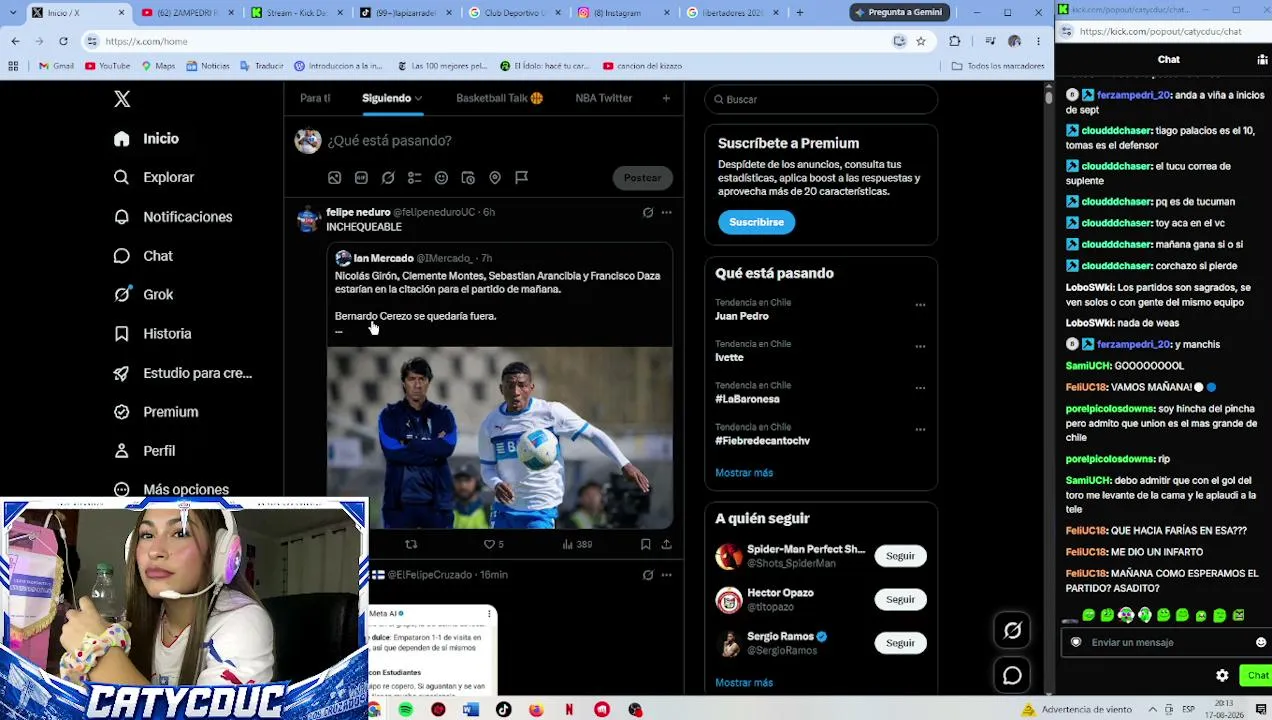Click the Suscribirse Premium button
1272x720 pixels.
[x=756, y=222]
